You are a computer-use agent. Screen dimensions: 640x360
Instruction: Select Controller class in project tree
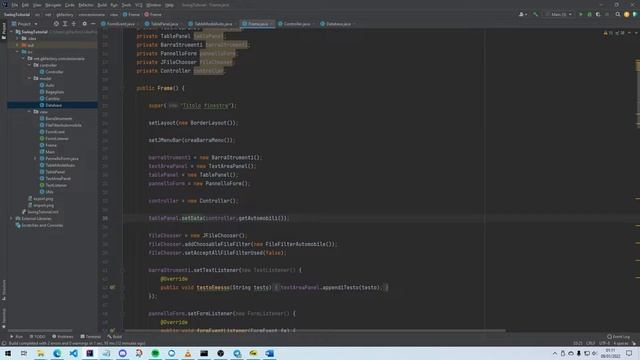pyautogui.click(x=54, y=72)
